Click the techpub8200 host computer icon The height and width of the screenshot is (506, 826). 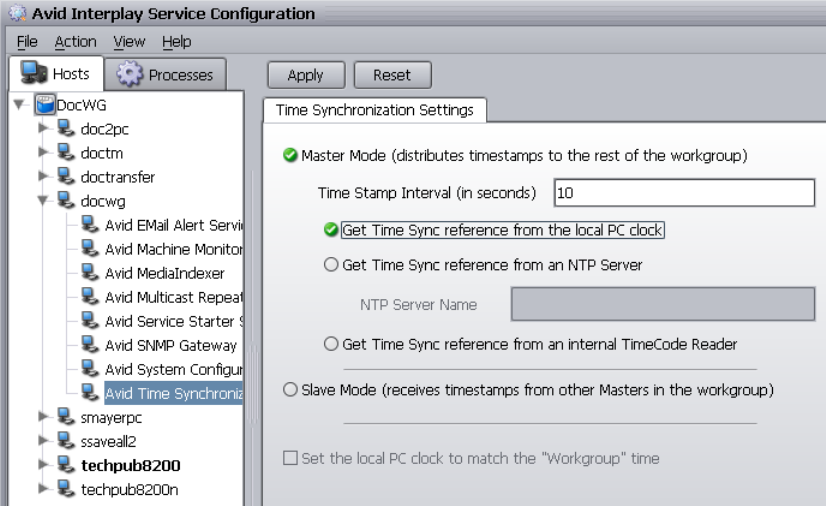(x=66, y=465)
